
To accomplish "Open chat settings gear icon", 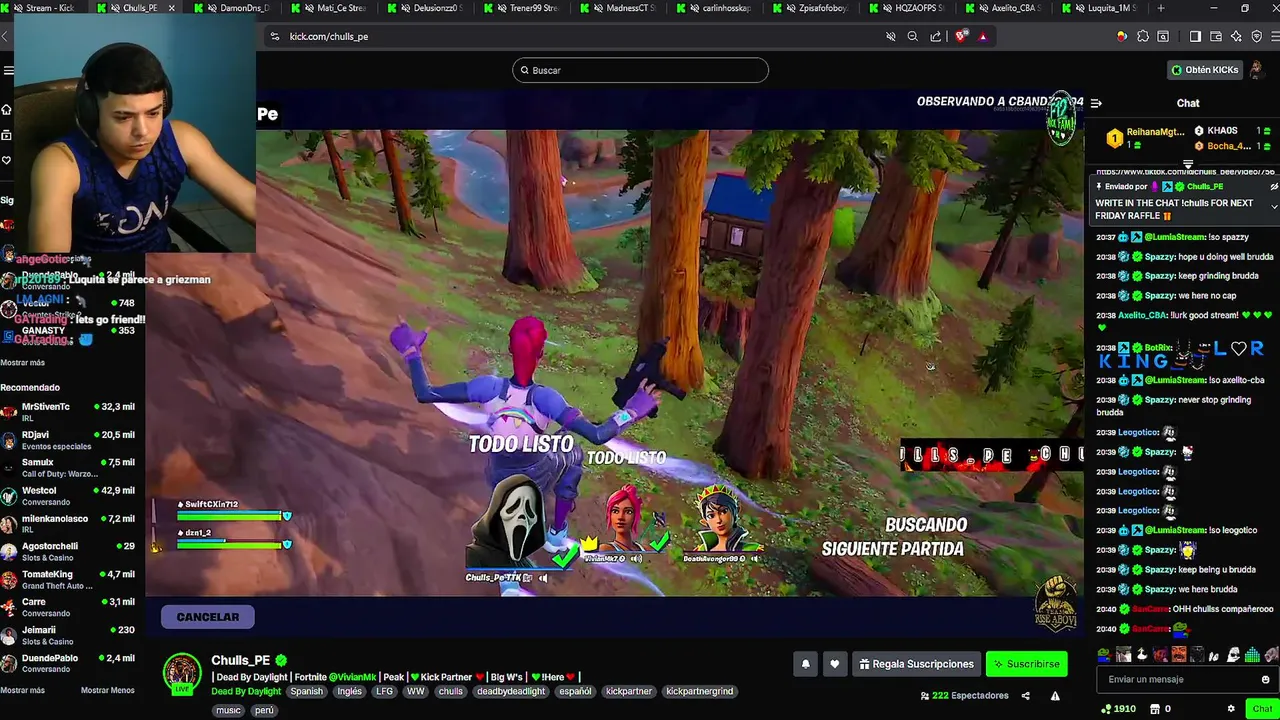I will pos(1231,709).
